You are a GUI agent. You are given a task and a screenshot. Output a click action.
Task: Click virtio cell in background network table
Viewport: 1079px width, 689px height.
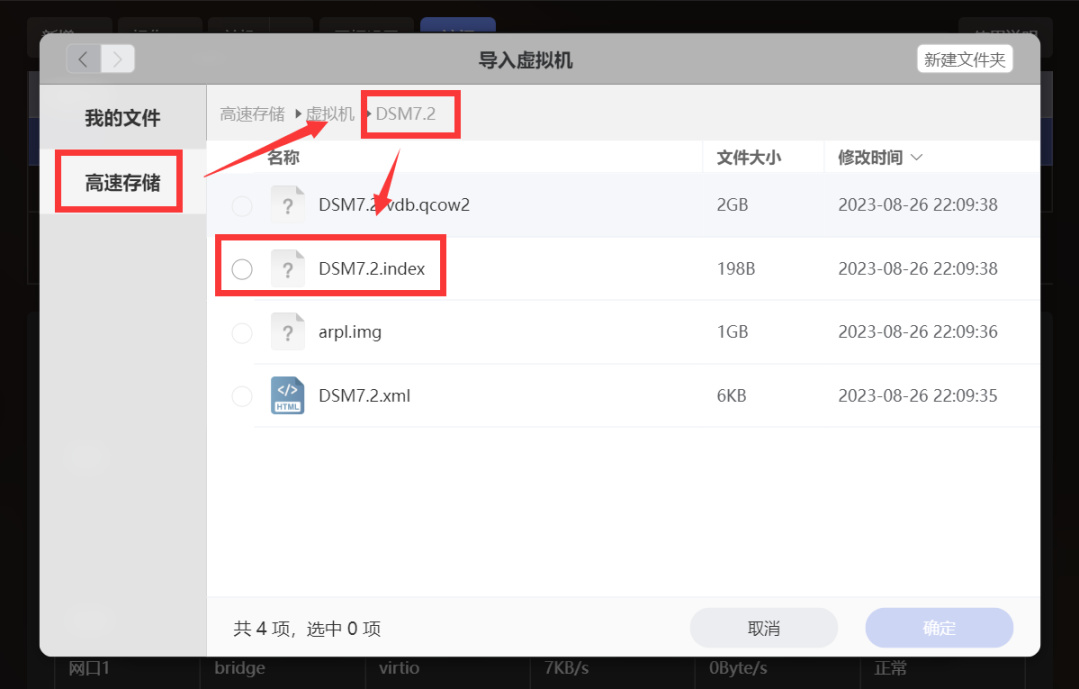pos(398,668)
